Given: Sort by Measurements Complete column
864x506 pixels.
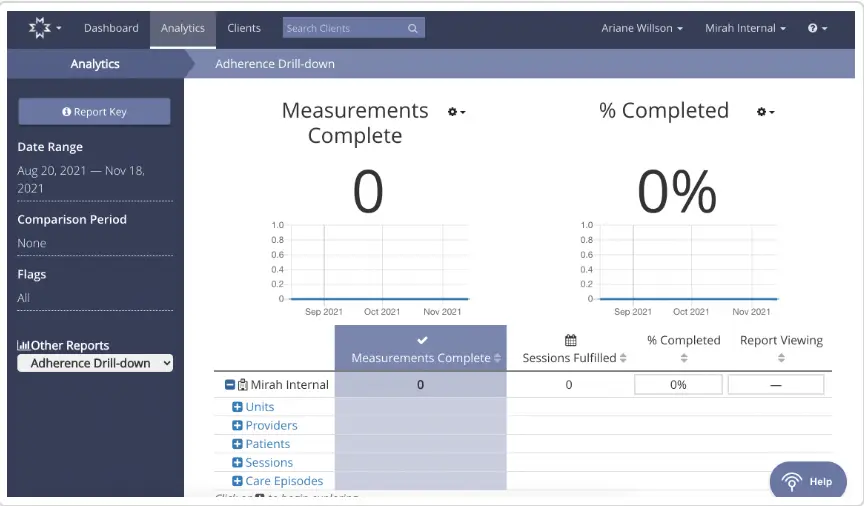Looking at the screenshot, I should coord(425,358).
